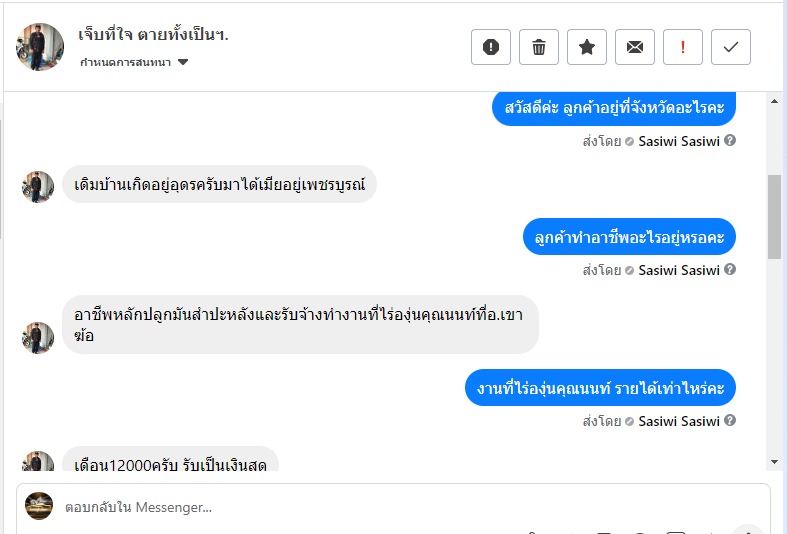Viewport: 787px width, 534px height.
Task: Star this conversation for follow-up
Action: click(x=587, y=47)
